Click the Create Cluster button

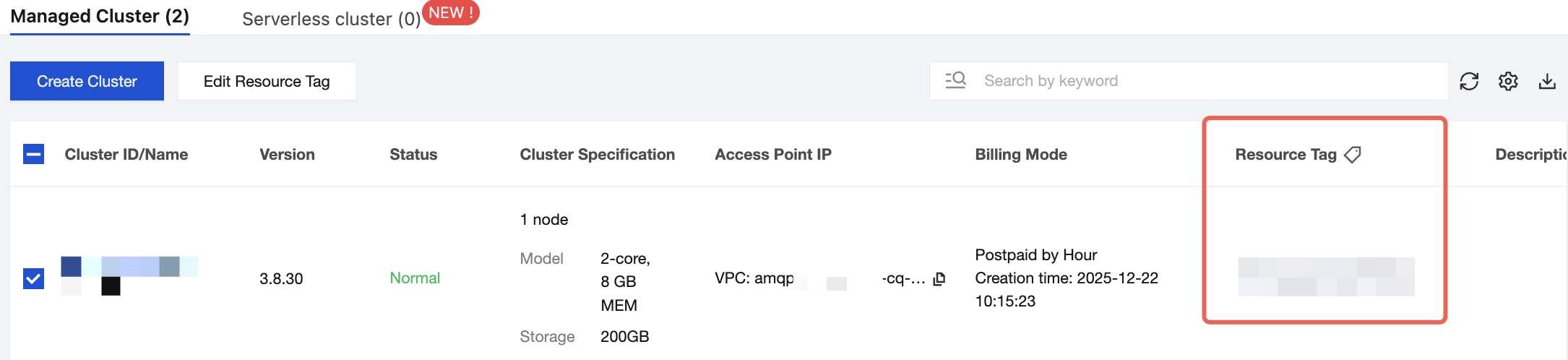point(87,81)
